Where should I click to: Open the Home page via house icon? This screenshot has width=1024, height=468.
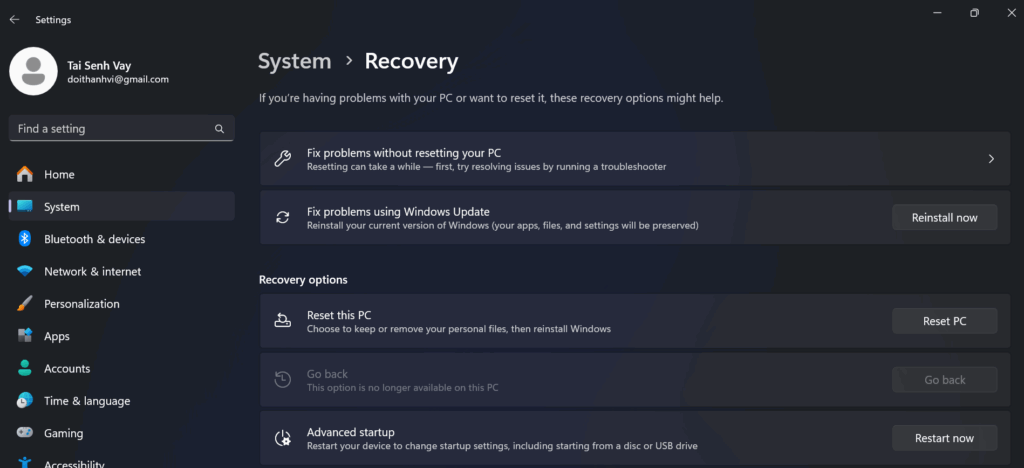point(25,174)
